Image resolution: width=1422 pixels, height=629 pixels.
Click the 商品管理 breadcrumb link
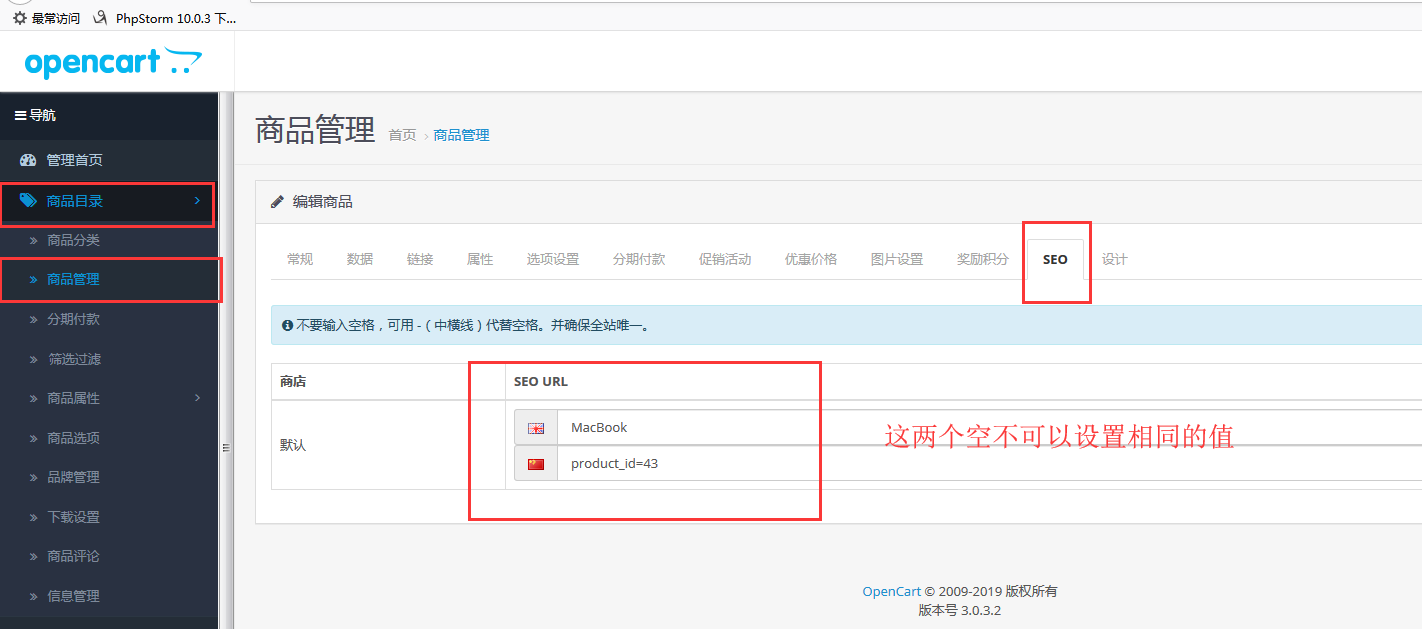pyautogui.click(x=462, y=135)
